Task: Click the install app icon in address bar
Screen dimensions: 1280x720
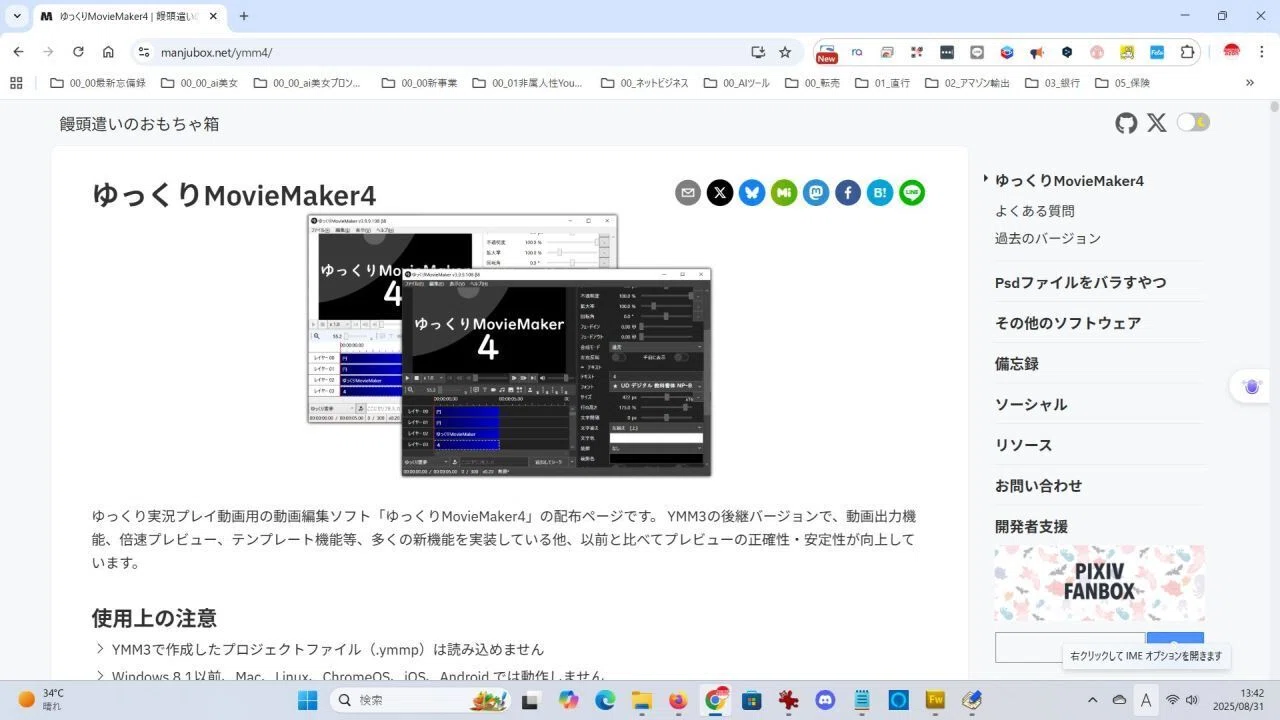Action: pyautogui.click(x=758, y=52)
